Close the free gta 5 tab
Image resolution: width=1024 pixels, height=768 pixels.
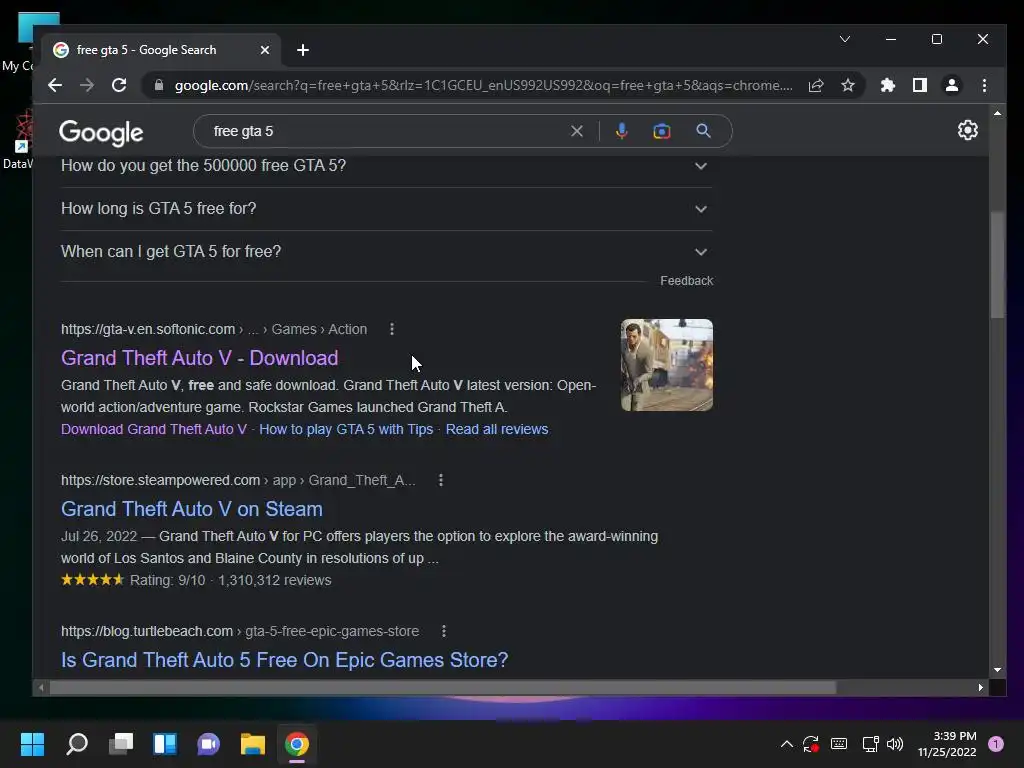(264, 50)
